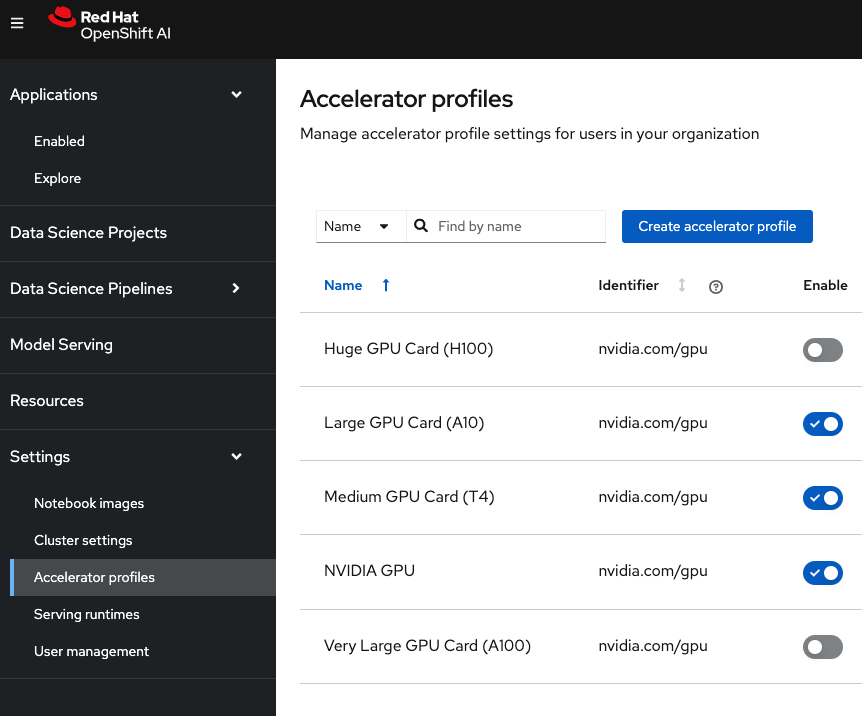
Task: Enable the Very Large GPU Card (A100) profile
Action: (822, 647)
